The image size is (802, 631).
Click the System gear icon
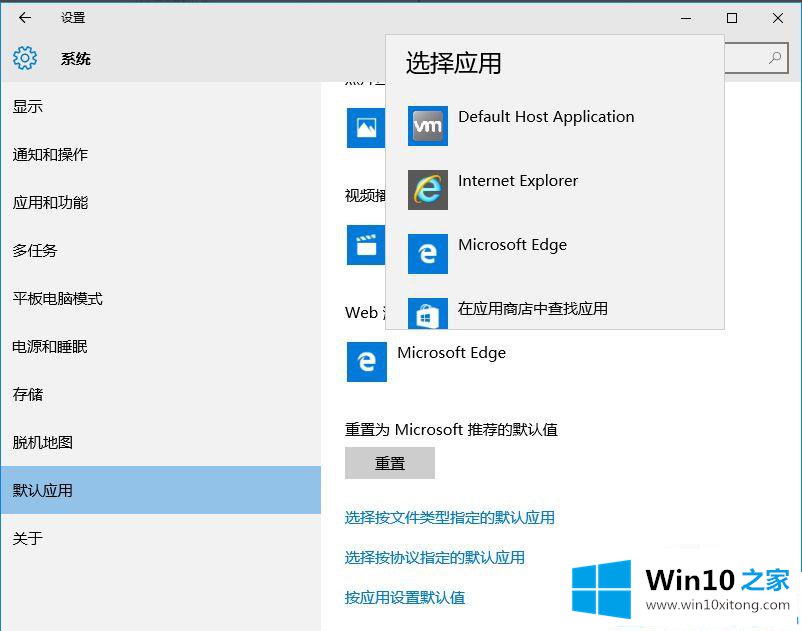click(25, 58)
